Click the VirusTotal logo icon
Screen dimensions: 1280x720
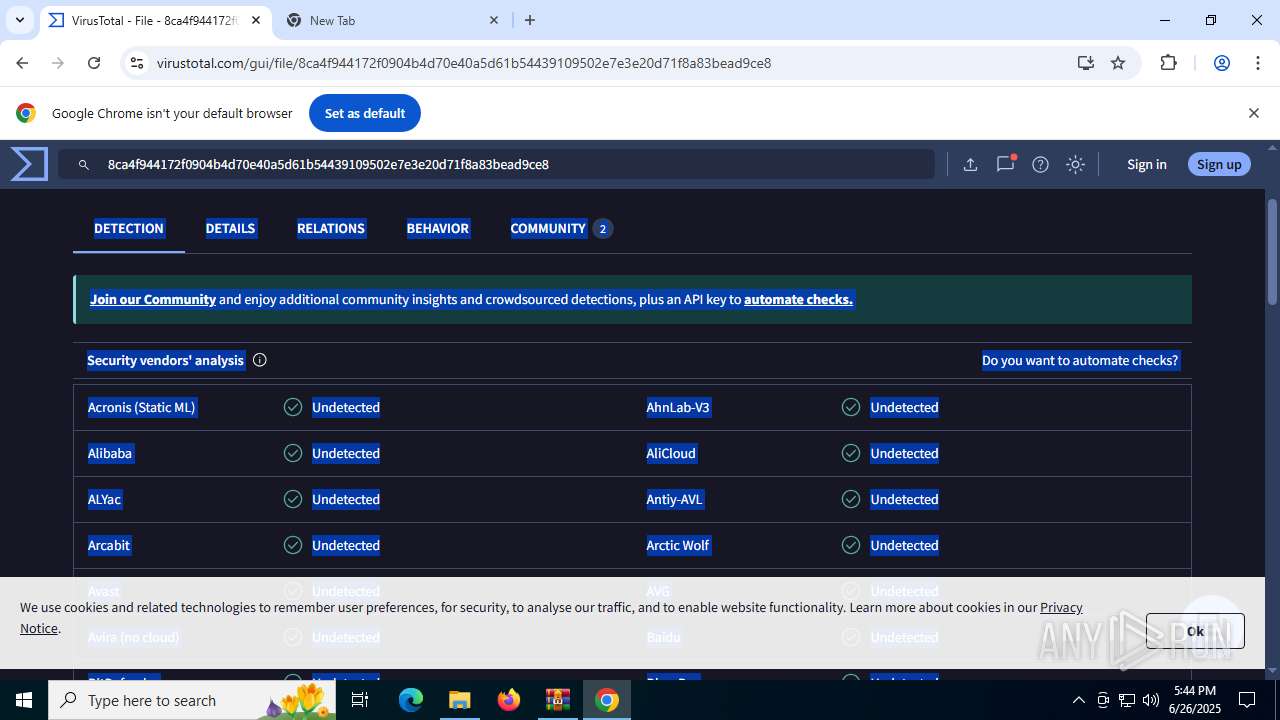pyautogui.click(x=29, y=164)
